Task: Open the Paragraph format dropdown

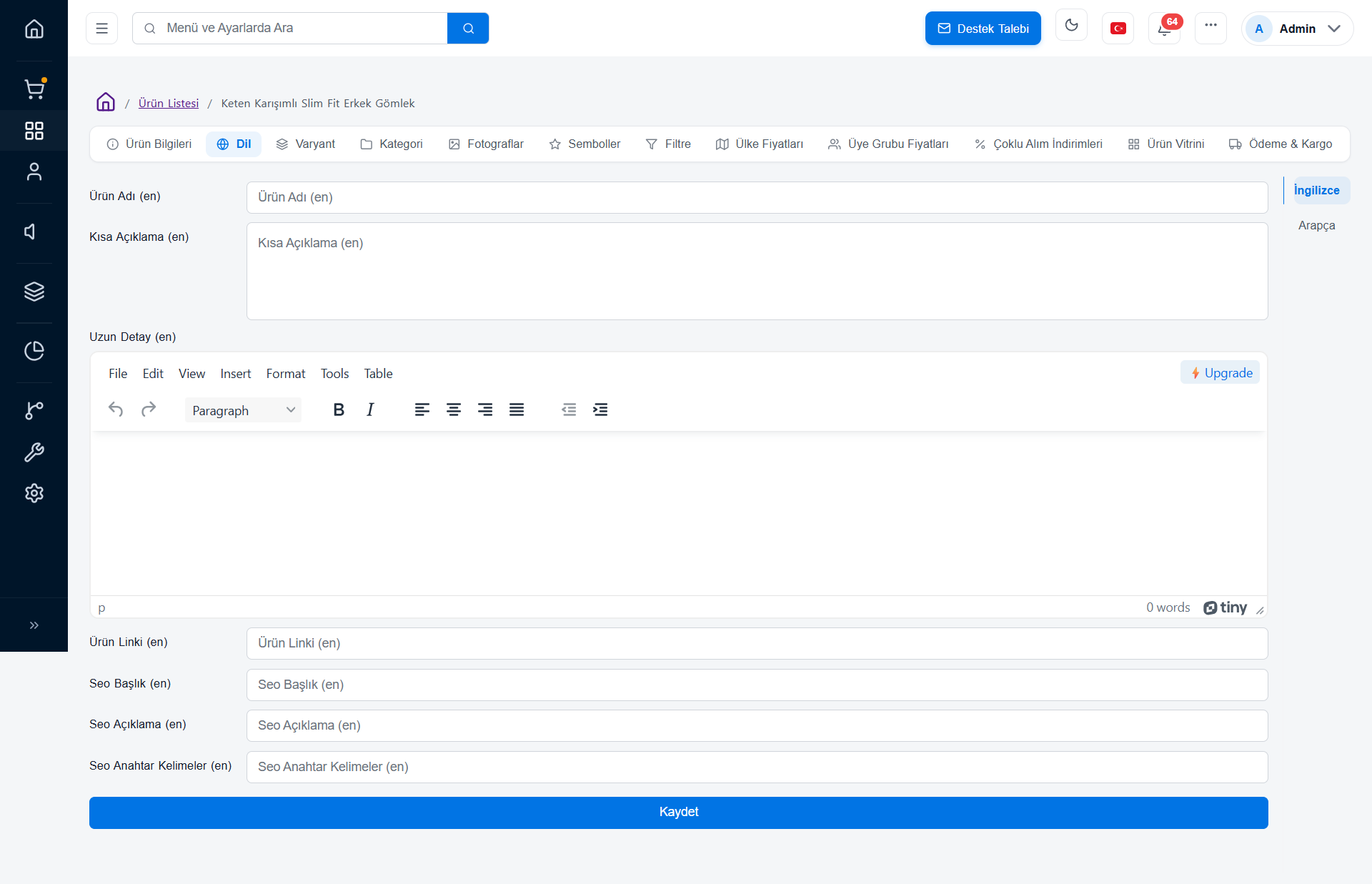Action: click(x=243, y=410)
